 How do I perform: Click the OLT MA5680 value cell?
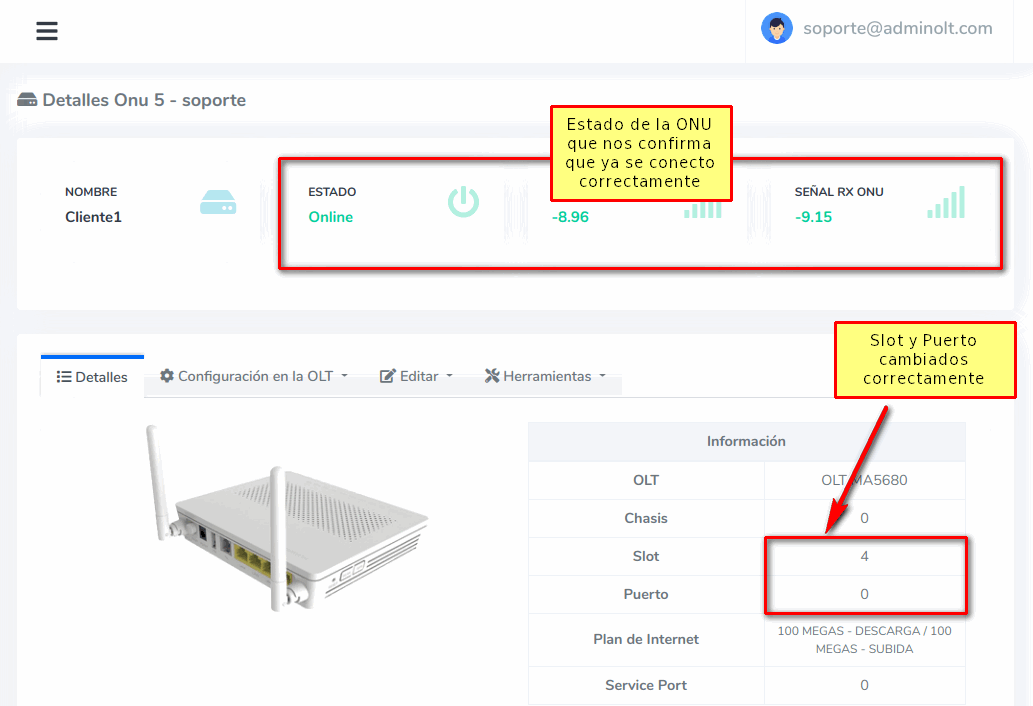[x=864, y=480]
